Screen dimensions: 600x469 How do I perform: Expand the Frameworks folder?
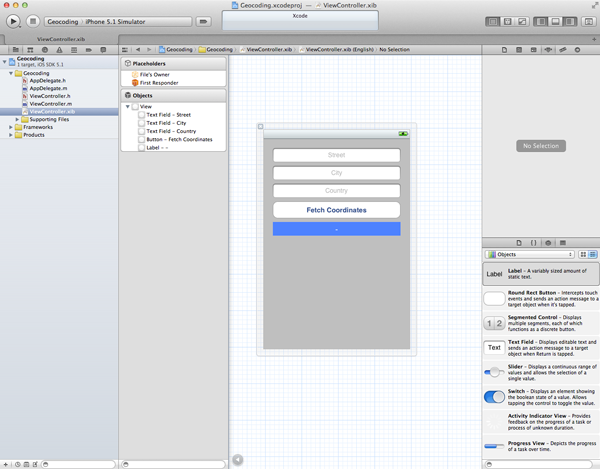coord(11,127)
